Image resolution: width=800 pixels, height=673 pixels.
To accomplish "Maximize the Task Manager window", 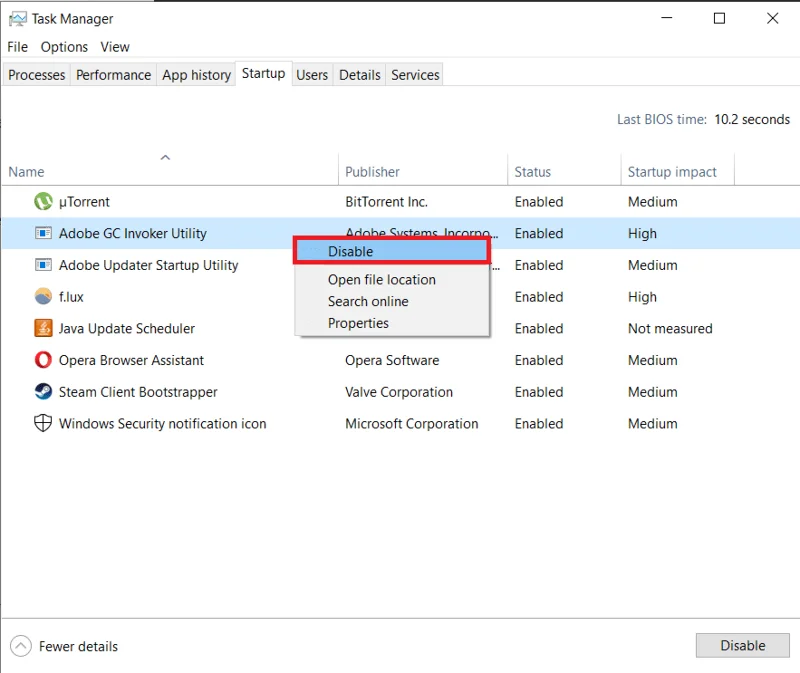I will (719, 18).
